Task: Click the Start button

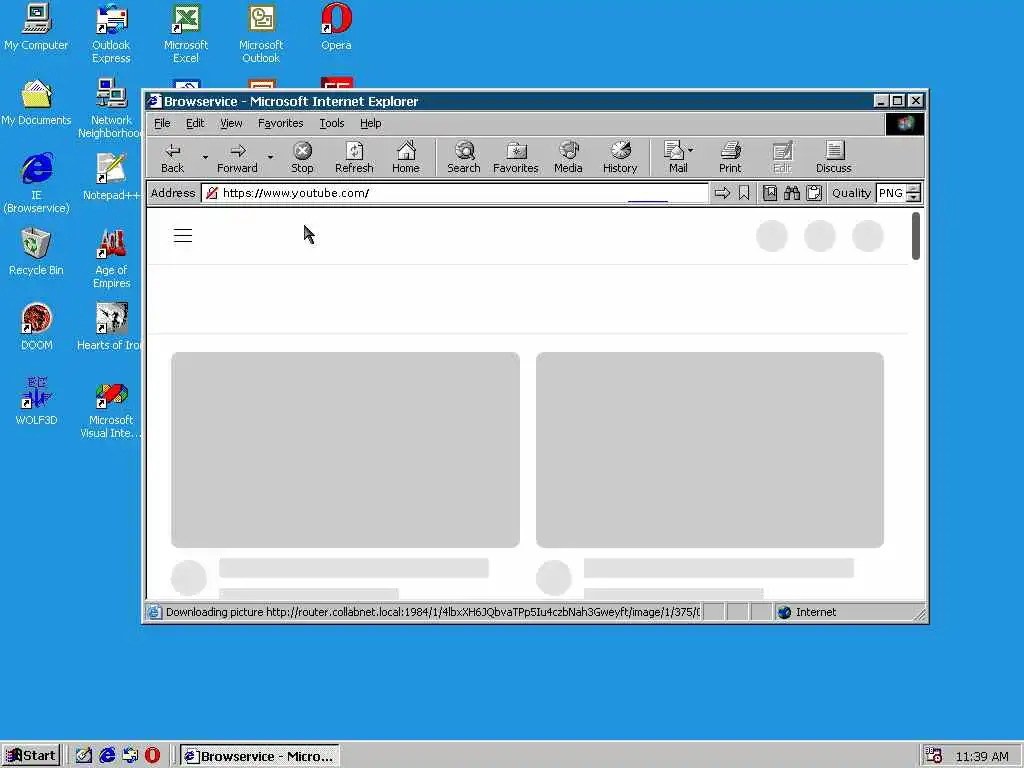Action: point(31,756)
